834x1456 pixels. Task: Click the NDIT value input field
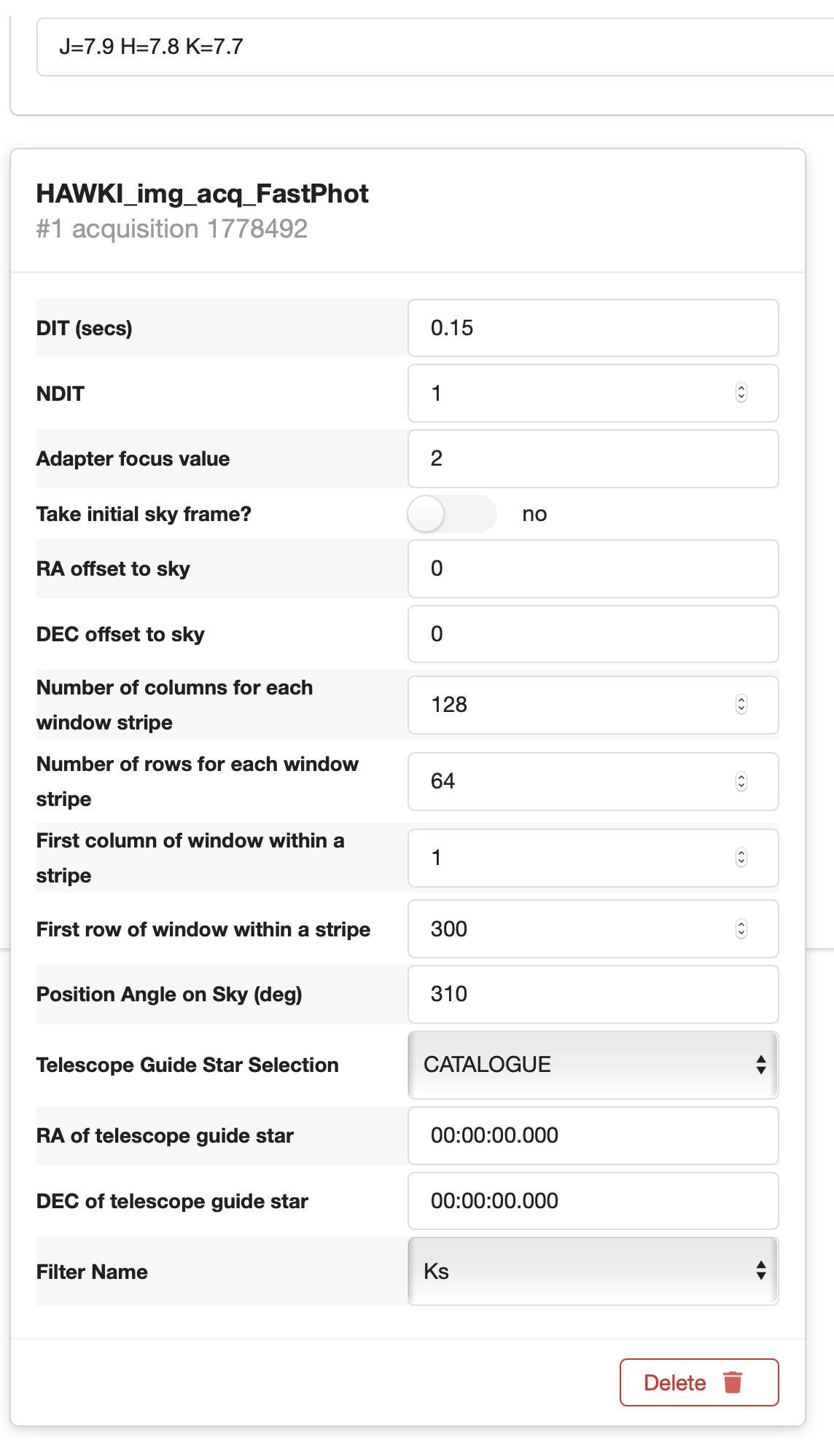pos(569,394)
